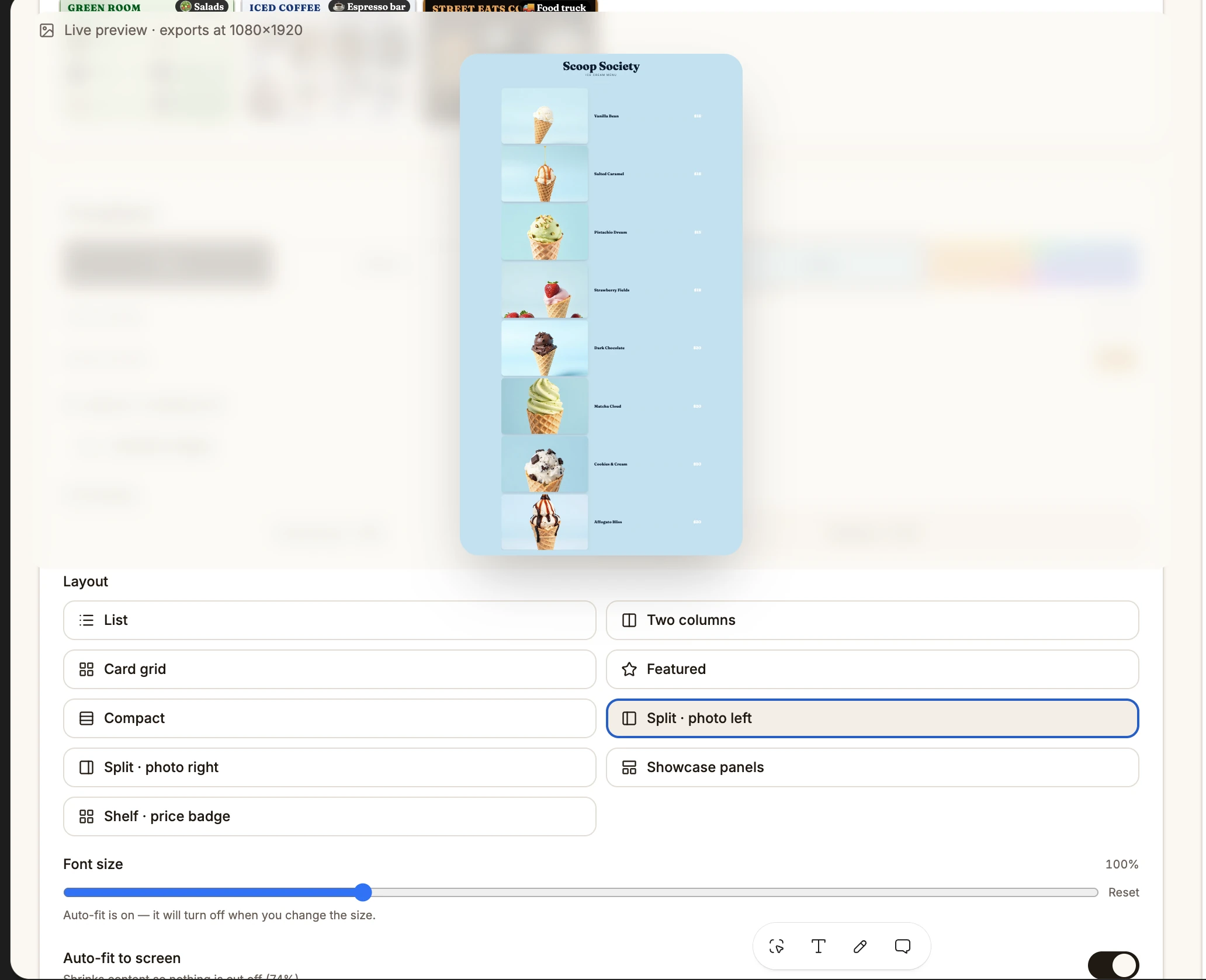Image resolution: width=1206 pixels, height=980 pixels.
Task: Choose the Two columns layout
Action: (x=872, y=620)
